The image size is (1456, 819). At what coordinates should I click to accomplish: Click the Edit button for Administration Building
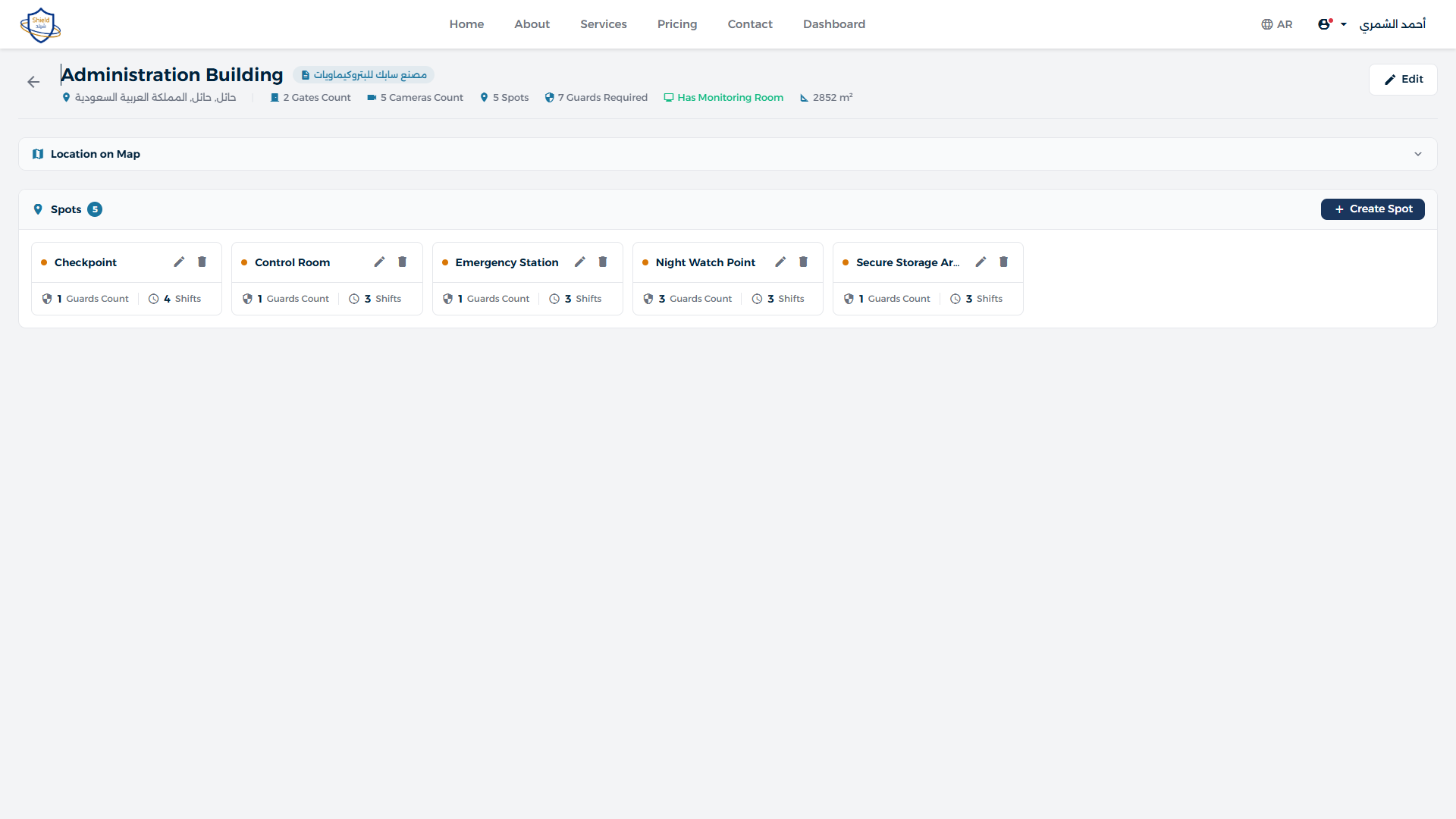tap(1402, 79)
